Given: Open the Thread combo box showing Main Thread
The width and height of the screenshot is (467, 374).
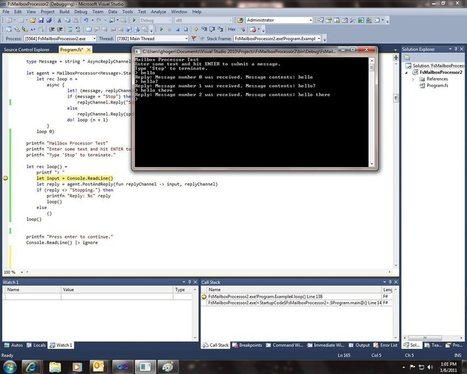Looking at the screenshot, I should [x=152, y=39].
